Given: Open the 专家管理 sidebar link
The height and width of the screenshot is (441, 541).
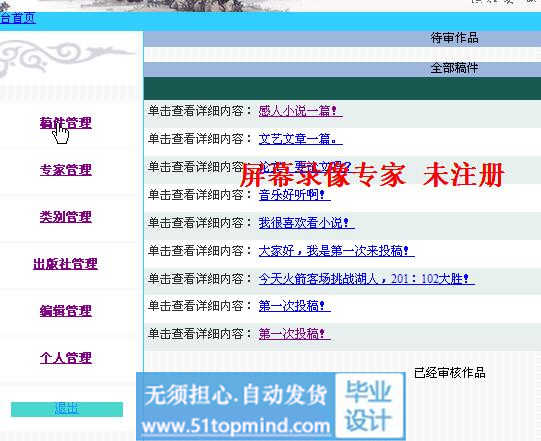Looking at the screenshot, I should (66, 170).
